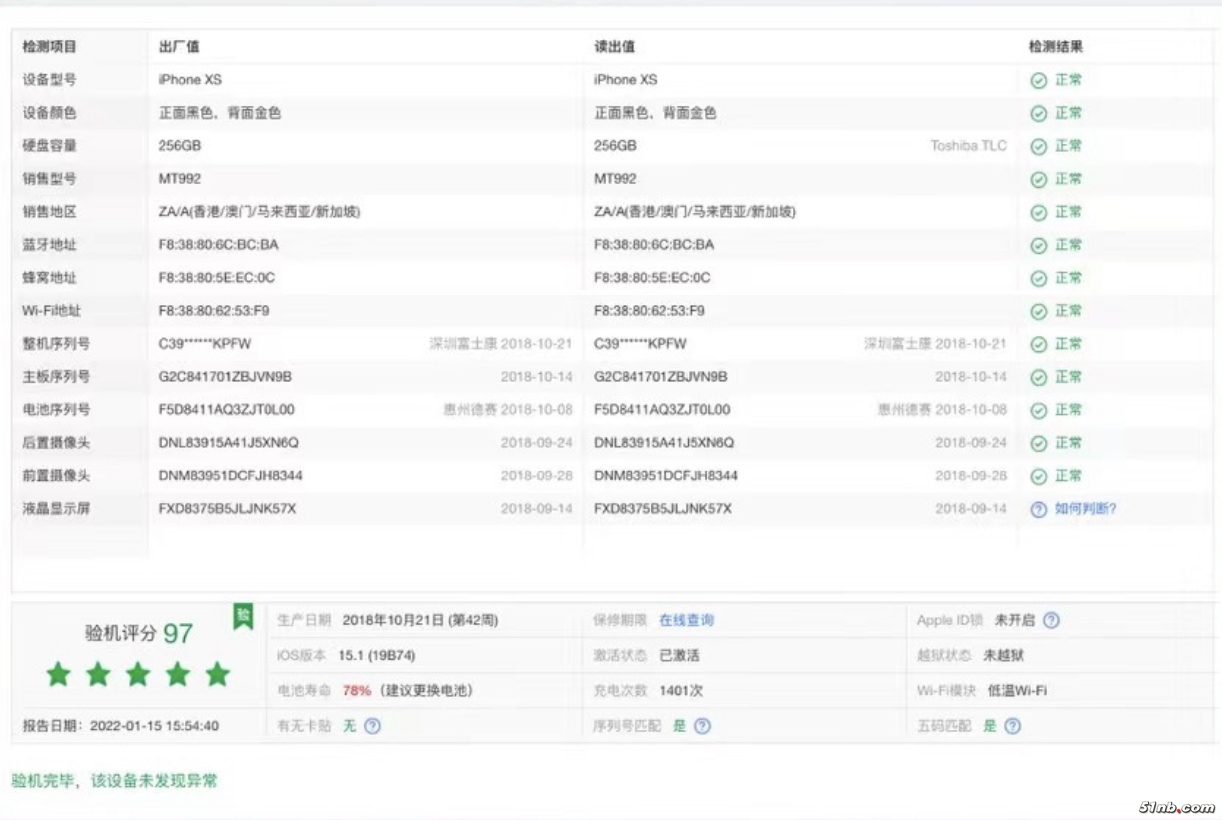Click the help icon beside 五码匹配
The width and height of the screenshot is (1222, 820).
pos(1012,726)
